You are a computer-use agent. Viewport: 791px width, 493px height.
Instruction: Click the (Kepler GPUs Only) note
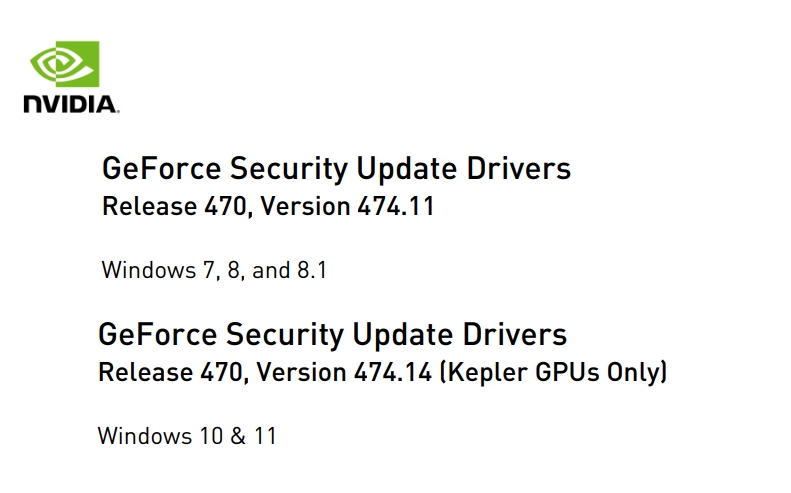pyautogui.click(x=553, y=372)
